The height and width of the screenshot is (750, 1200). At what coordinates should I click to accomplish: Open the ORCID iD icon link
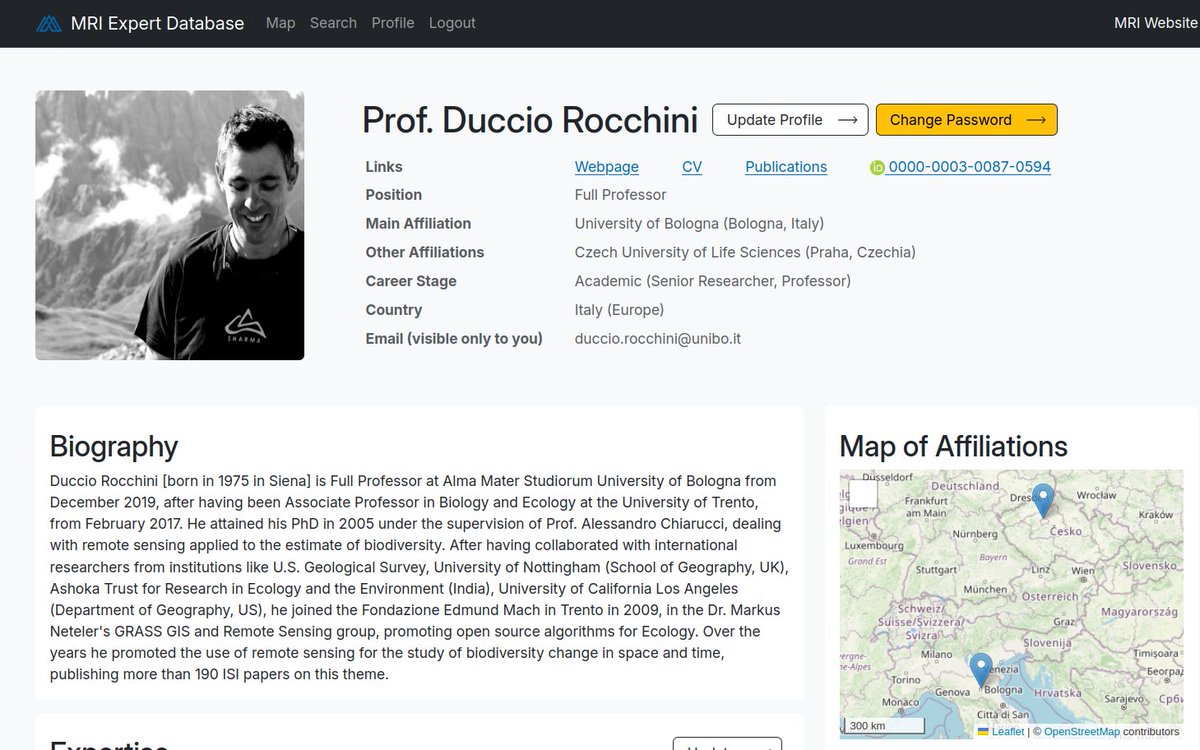(x=877, y=168)
